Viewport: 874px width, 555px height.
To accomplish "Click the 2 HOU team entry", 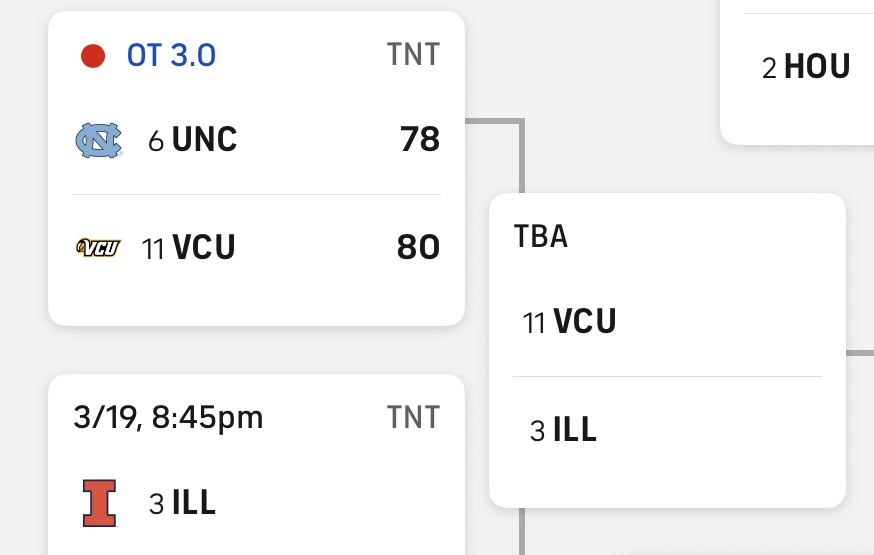I will [x=806, y=68].
